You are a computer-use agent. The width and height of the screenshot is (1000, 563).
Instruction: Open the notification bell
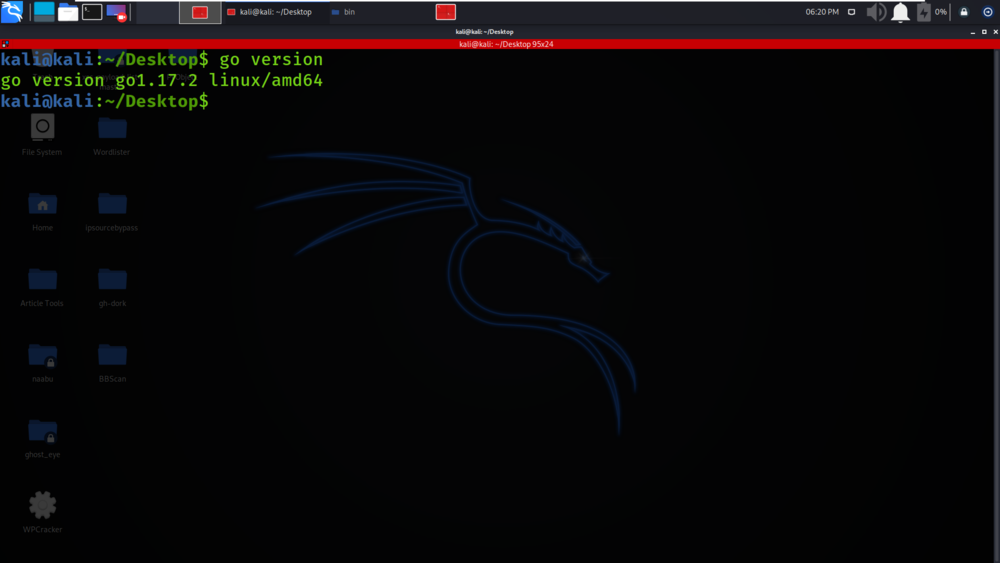(x=901, y=12)
